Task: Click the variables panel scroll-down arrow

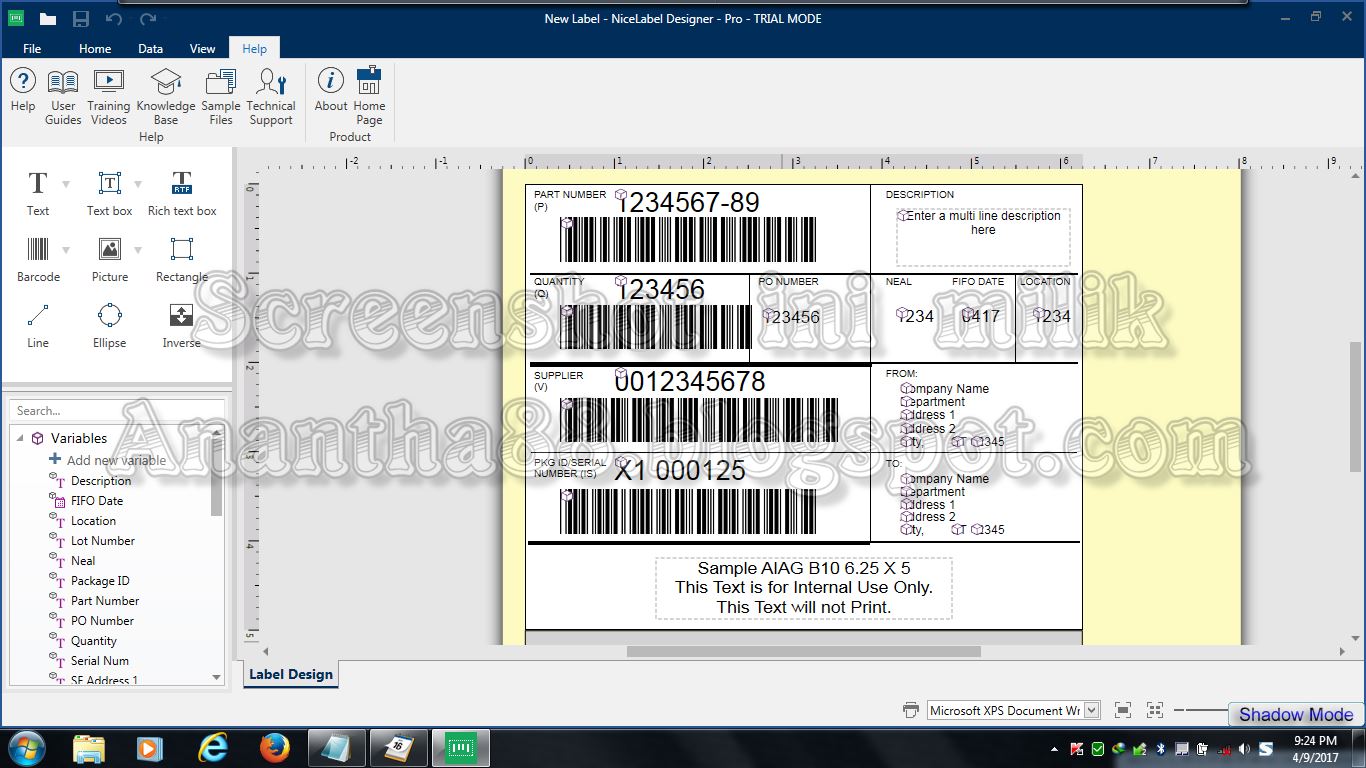Action: click(217, 677)
